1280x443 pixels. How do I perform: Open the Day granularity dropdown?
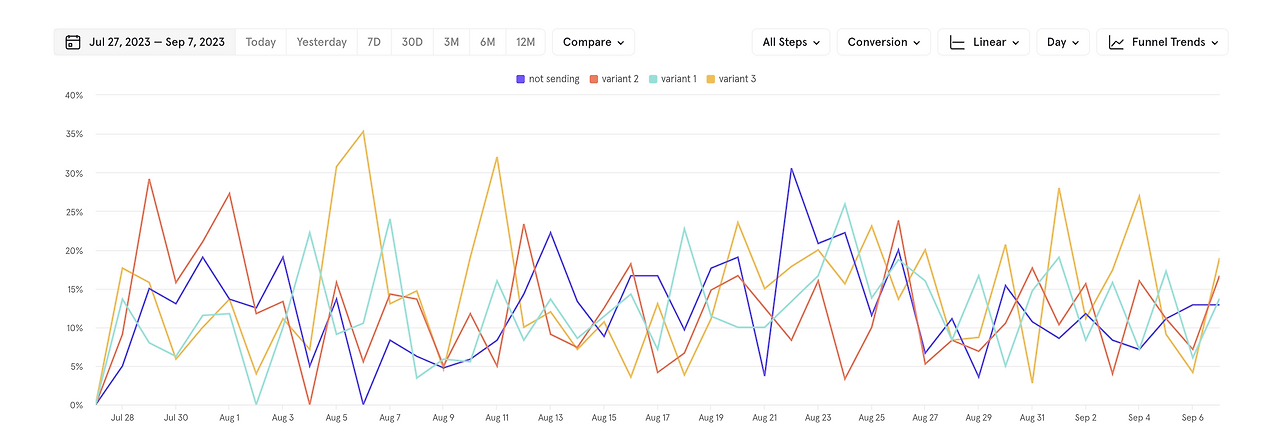(x=1063, y=42)
